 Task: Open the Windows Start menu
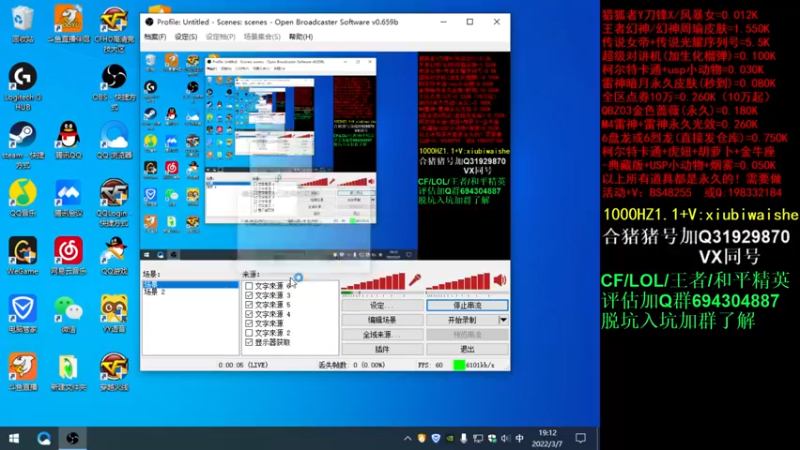tap(14, 438)
